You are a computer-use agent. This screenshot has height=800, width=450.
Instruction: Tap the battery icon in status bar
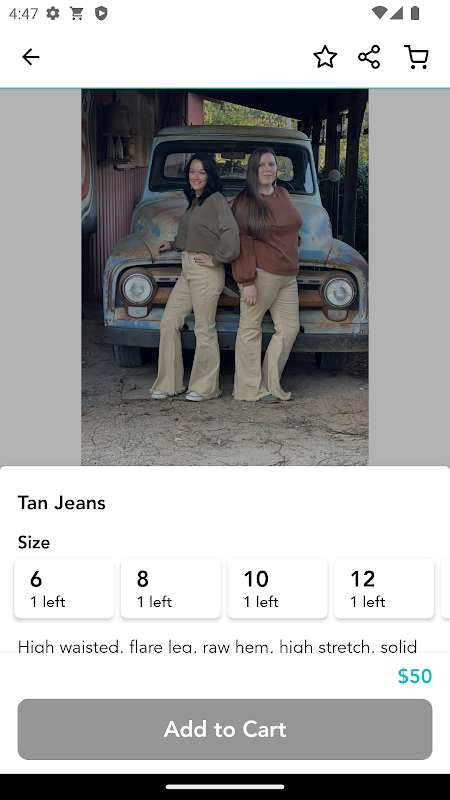tap(415, 13)
